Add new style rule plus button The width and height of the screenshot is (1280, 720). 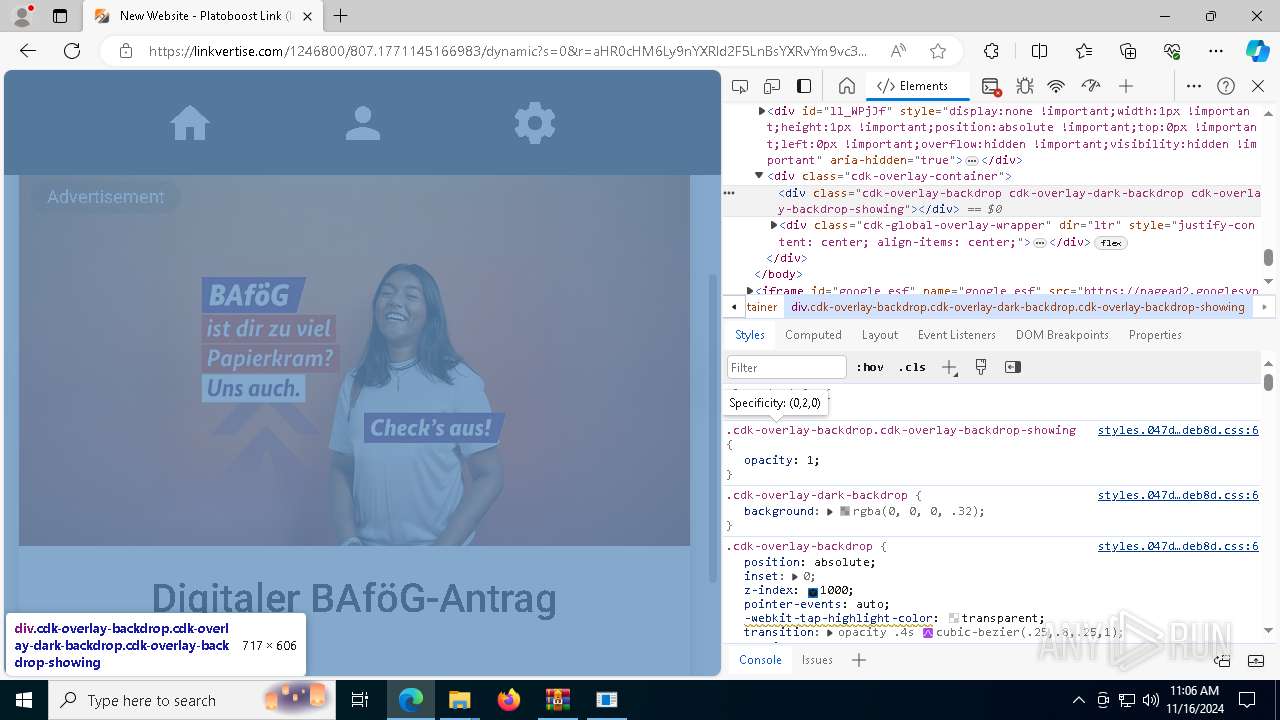pyautogui.click(x=949, y=367)
